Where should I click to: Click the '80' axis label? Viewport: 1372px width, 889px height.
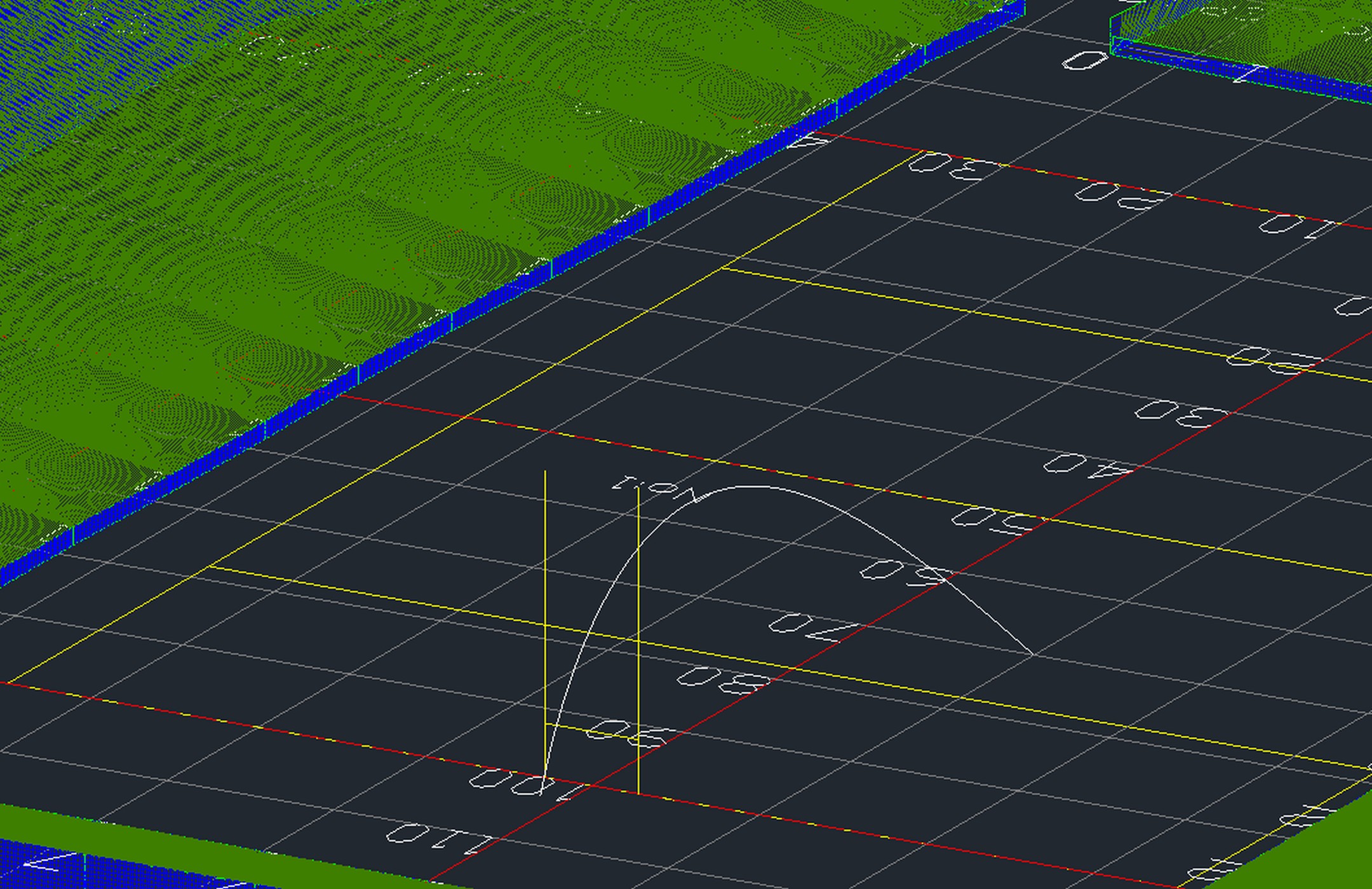723,679
